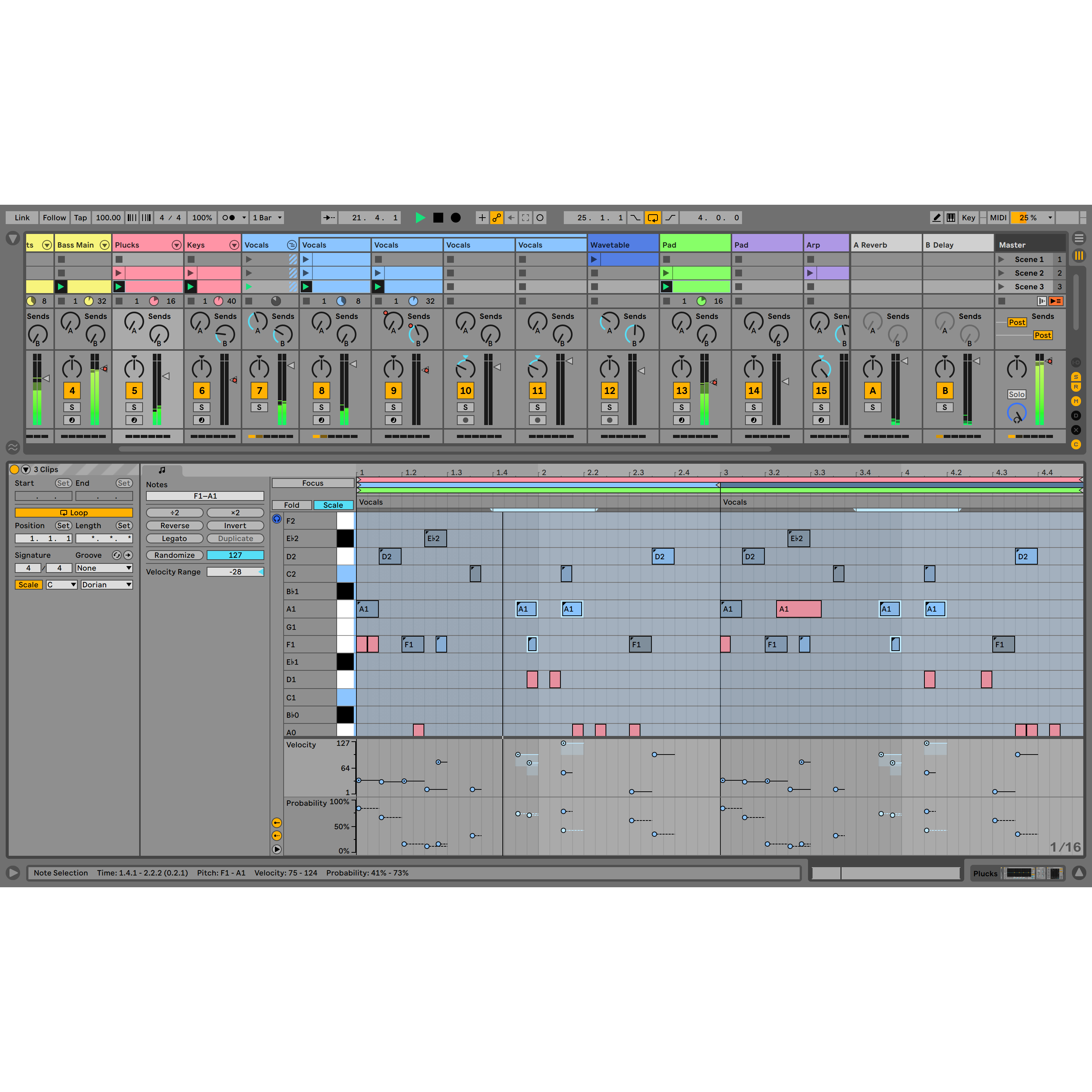Image resolution: width=1092 pixels, height=1092 pixels.
Task: Solo track 7 Vocals
Action: 259,407
